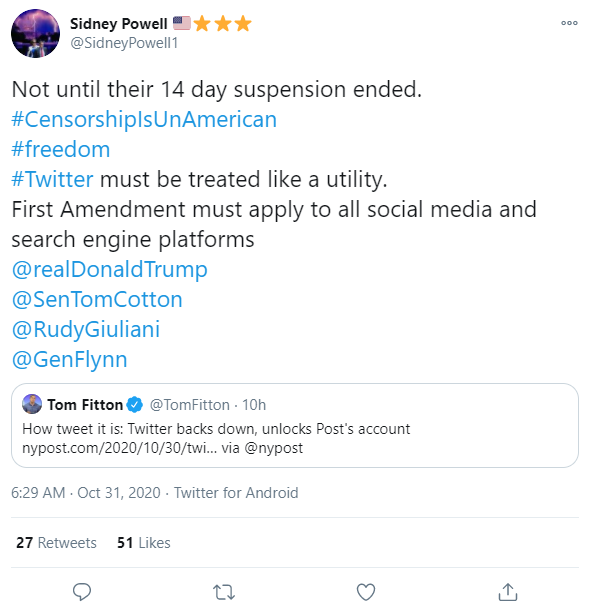The width and height of the screenshot is (594, 613).
Task: Click Tom Fitton's blue verified badge
Action: 135,405
